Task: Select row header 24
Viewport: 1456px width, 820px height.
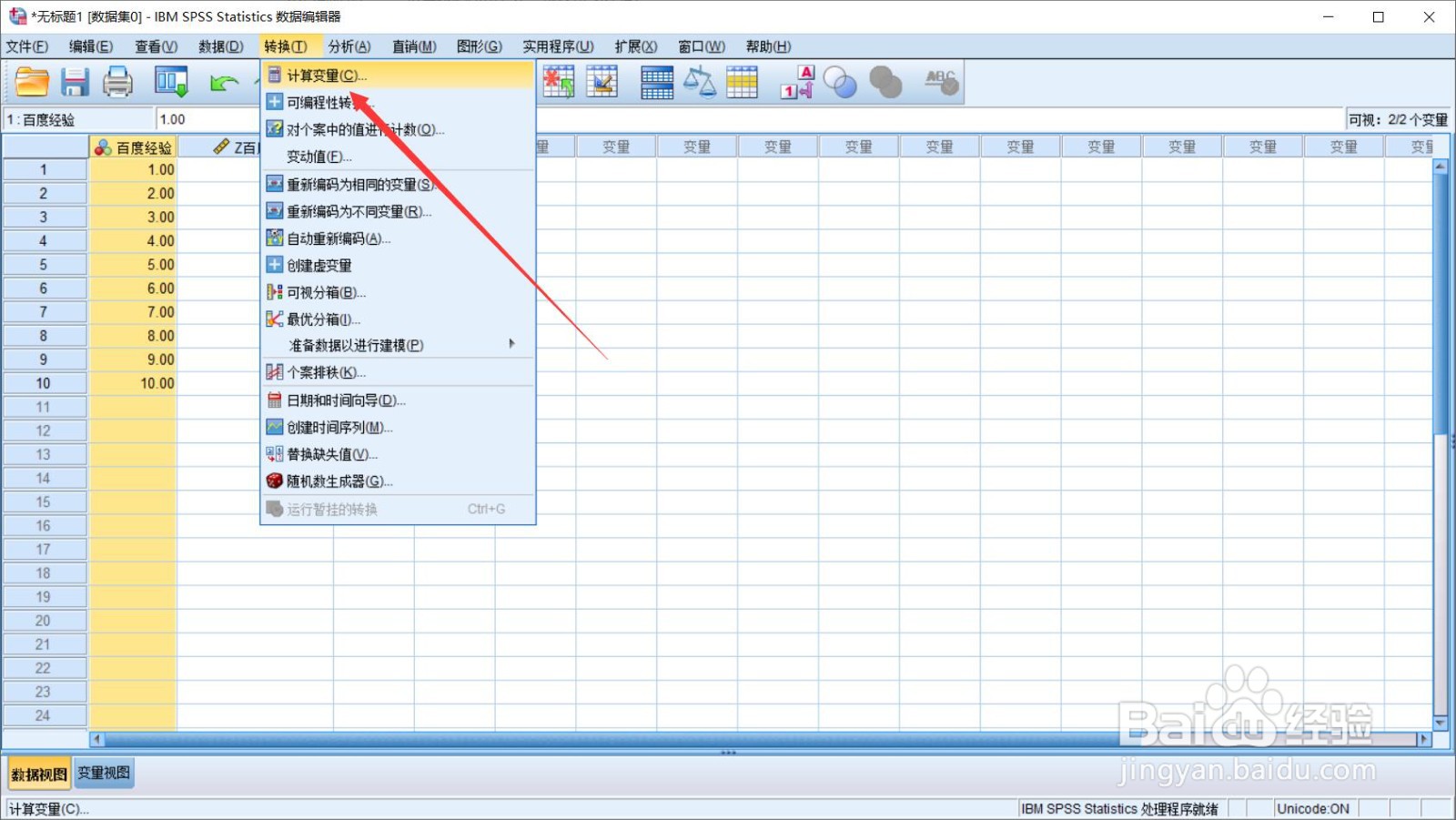Action: point(44,715)
